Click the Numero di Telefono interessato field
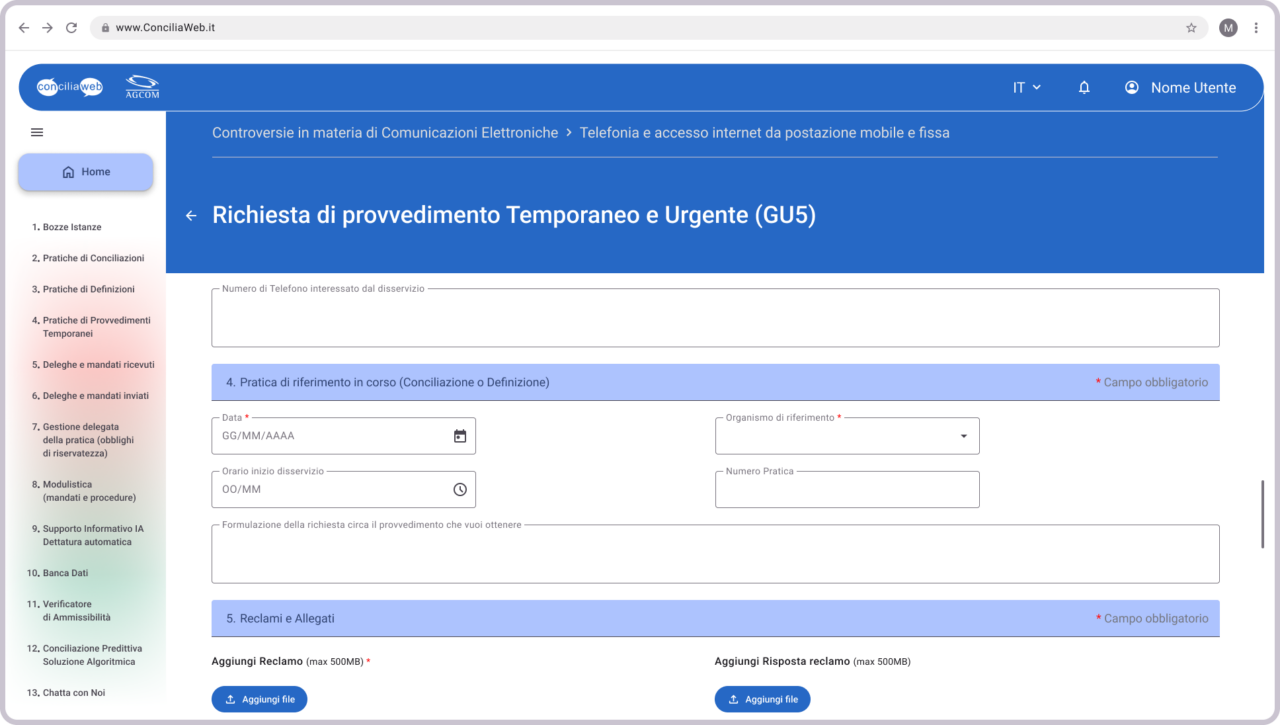Image resolution: width=1280 pixels, height=725 pixels. coord(715,318)
